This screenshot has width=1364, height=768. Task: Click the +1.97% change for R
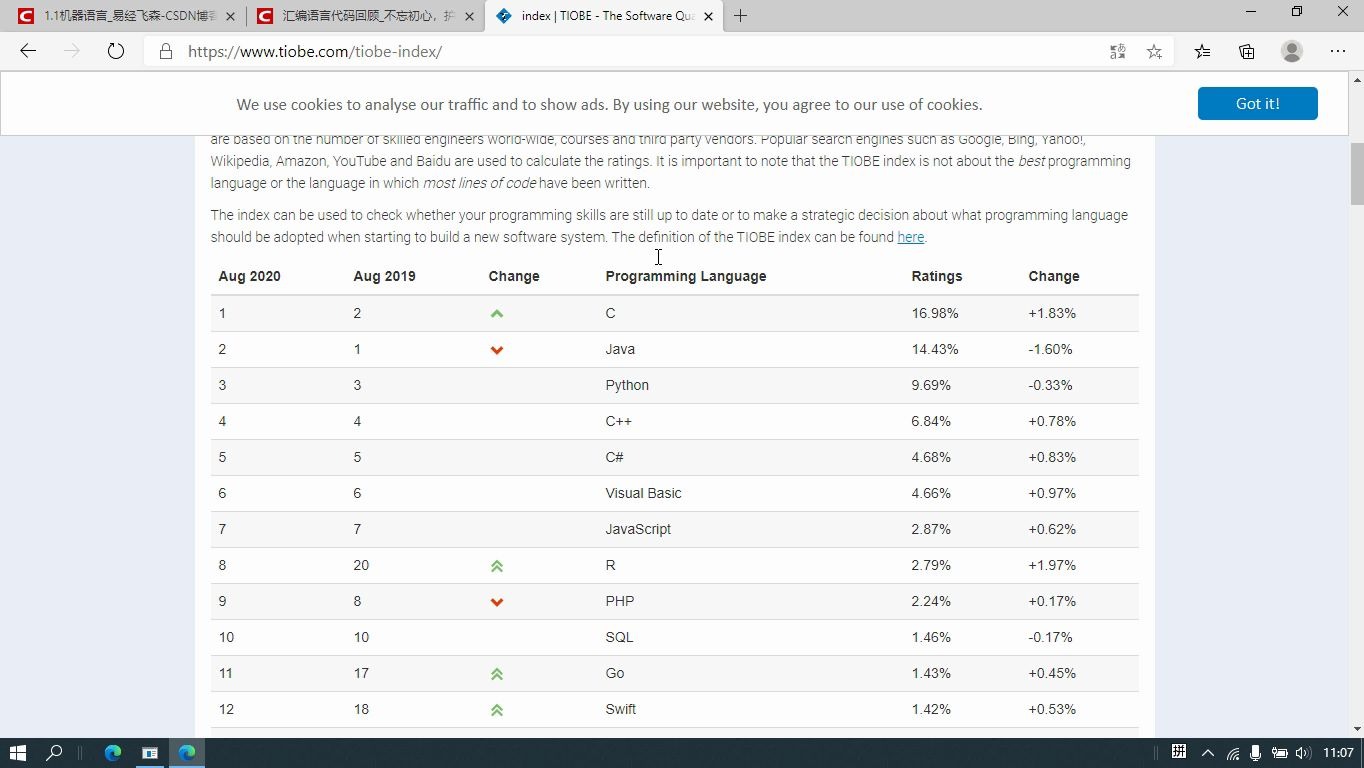(1052, 565)
